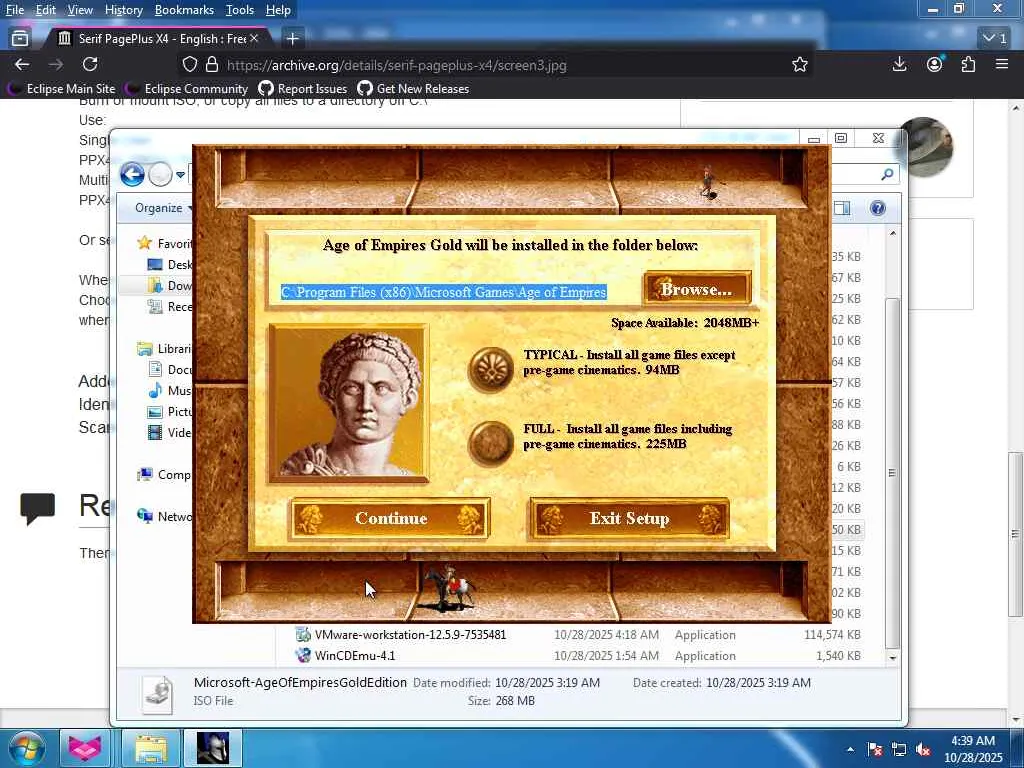The height and width of the screenshot is (768, 1024).
Task: Open the History menu in Firefox
Action: tap(123, 10)
